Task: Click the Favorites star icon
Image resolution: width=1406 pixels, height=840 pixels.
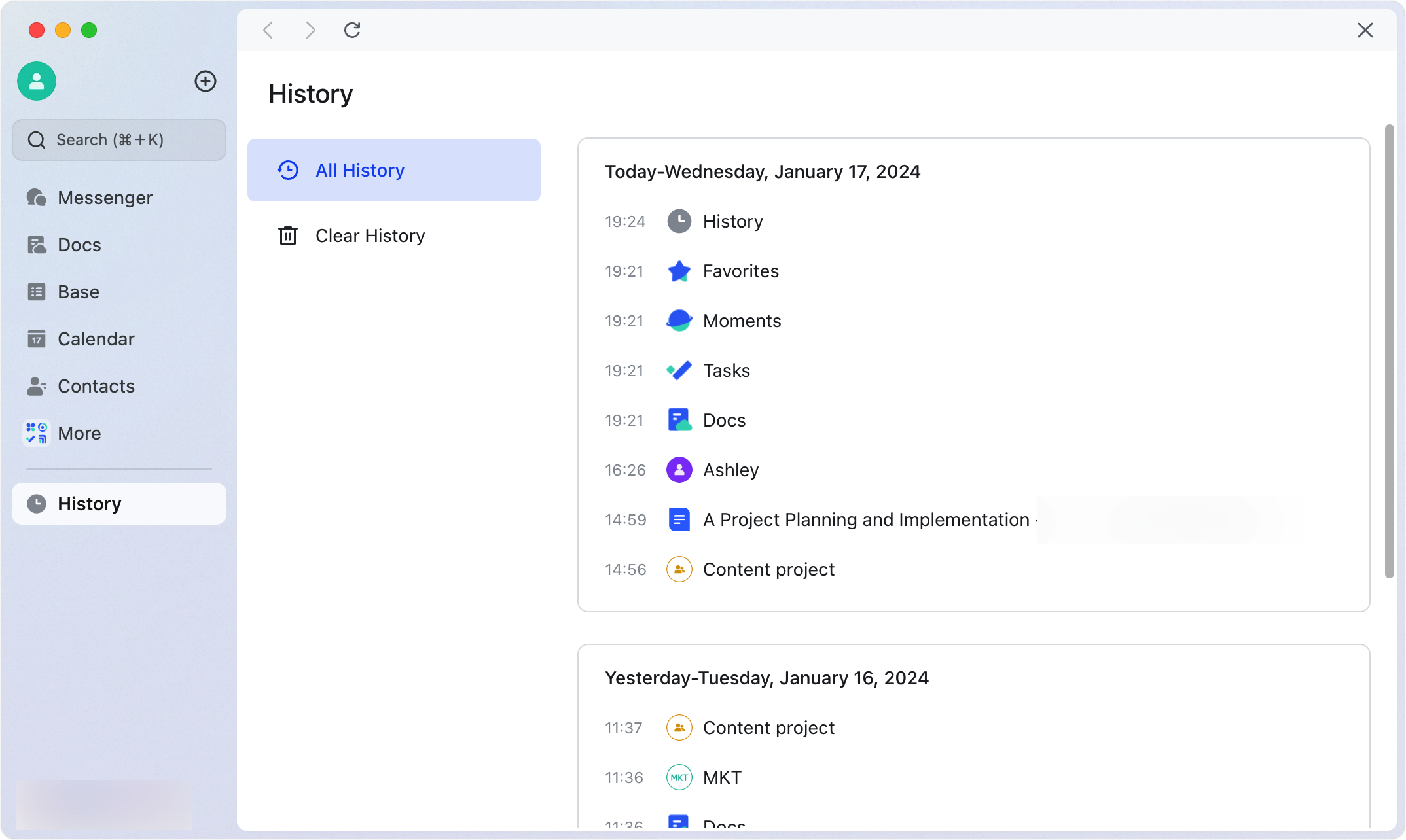Action: (x=679, y=271)
